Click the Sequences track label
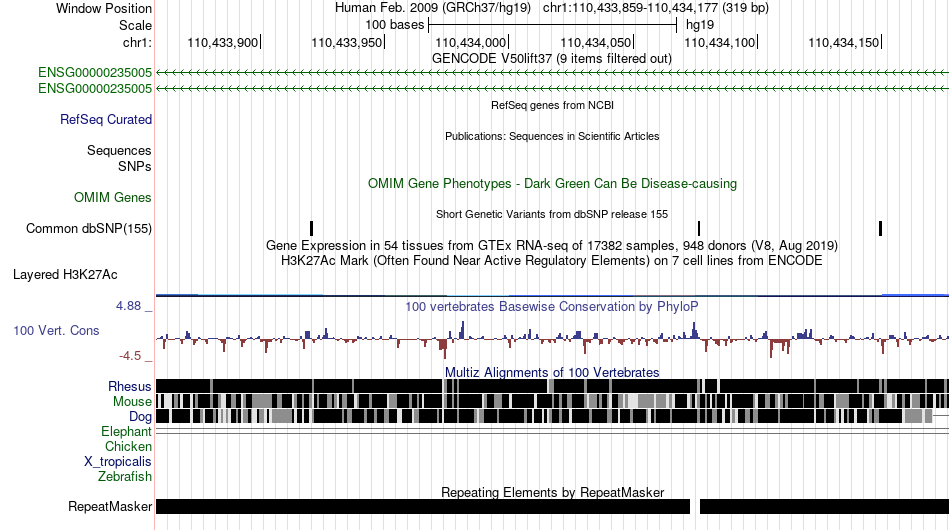950x530 pixels. pyautogui.click(x=119, y=150)
